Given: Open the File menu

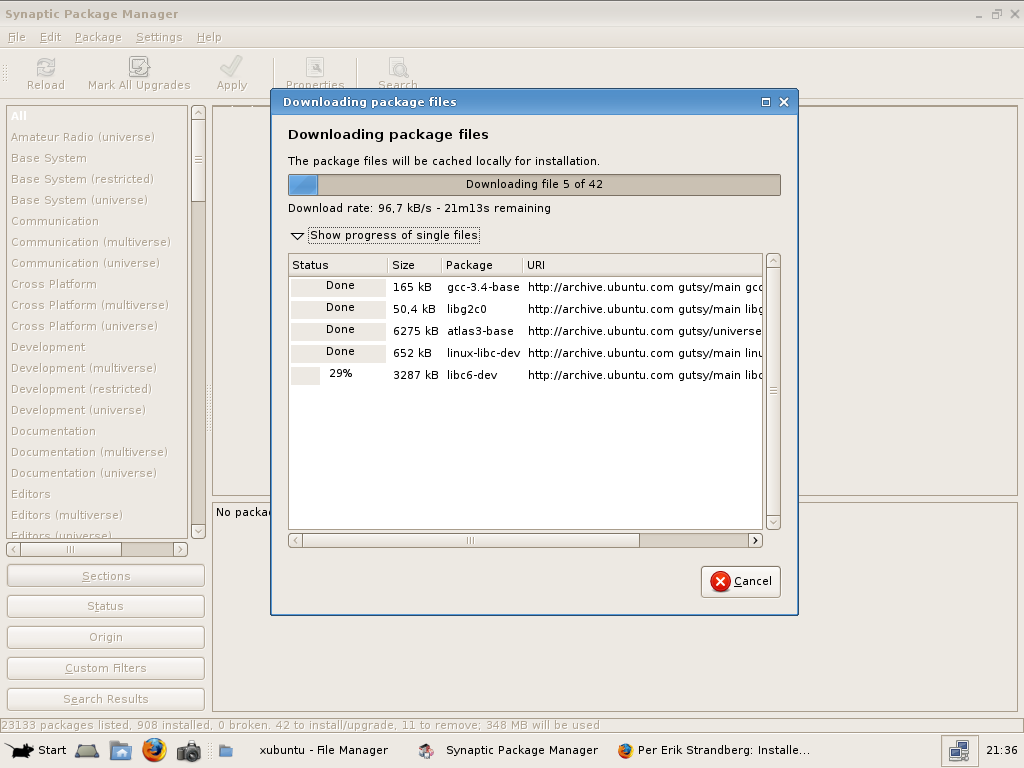Looking at the screenshot, I should (x=17, y=37).
